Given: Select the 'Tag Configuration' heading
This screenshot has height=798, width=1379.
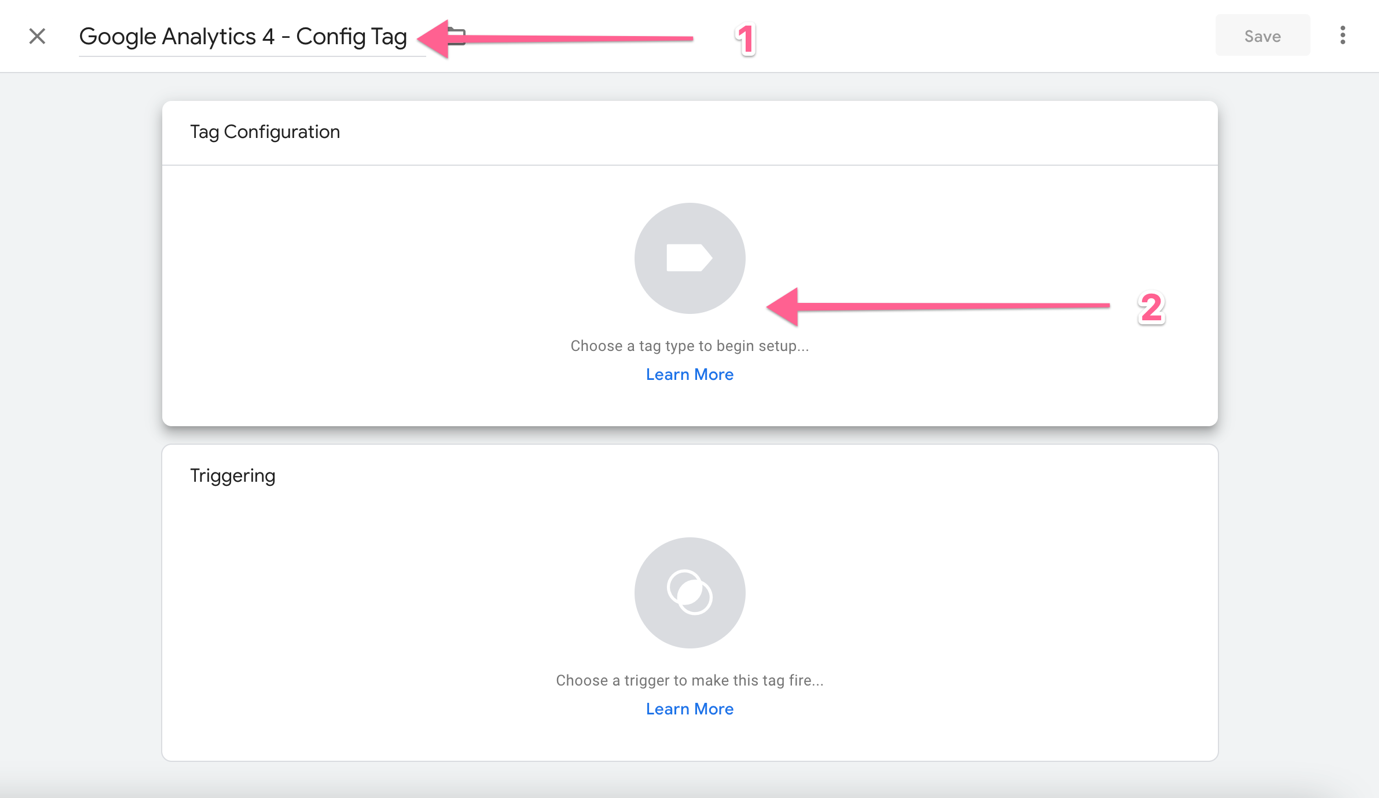Looking at the screenshot, I should (x=265, y=132).
